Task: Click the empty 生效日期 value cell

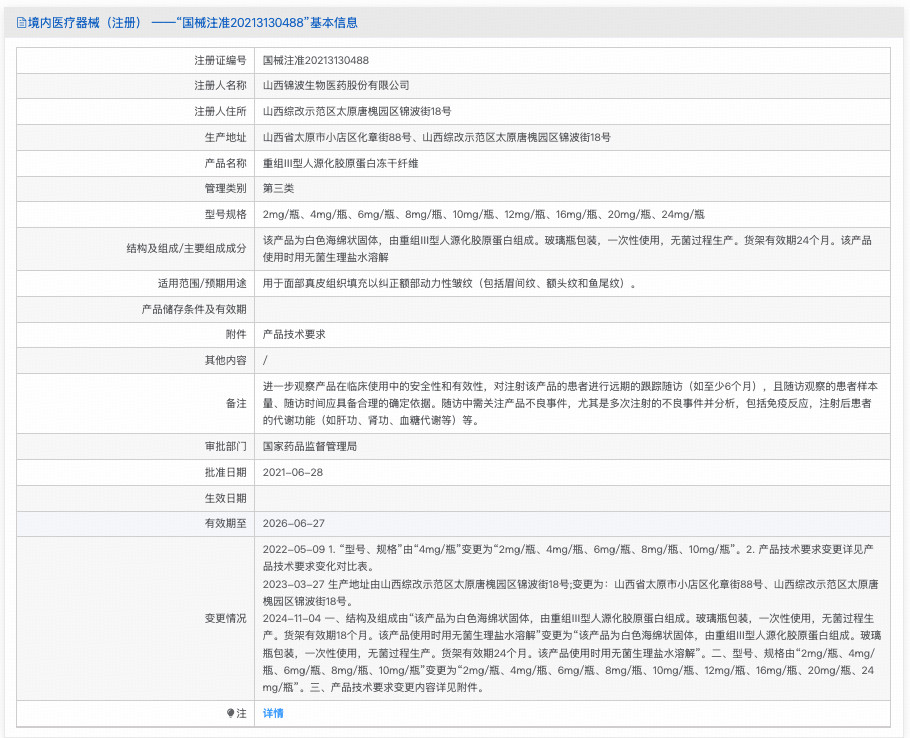Action: click(570, 498)
